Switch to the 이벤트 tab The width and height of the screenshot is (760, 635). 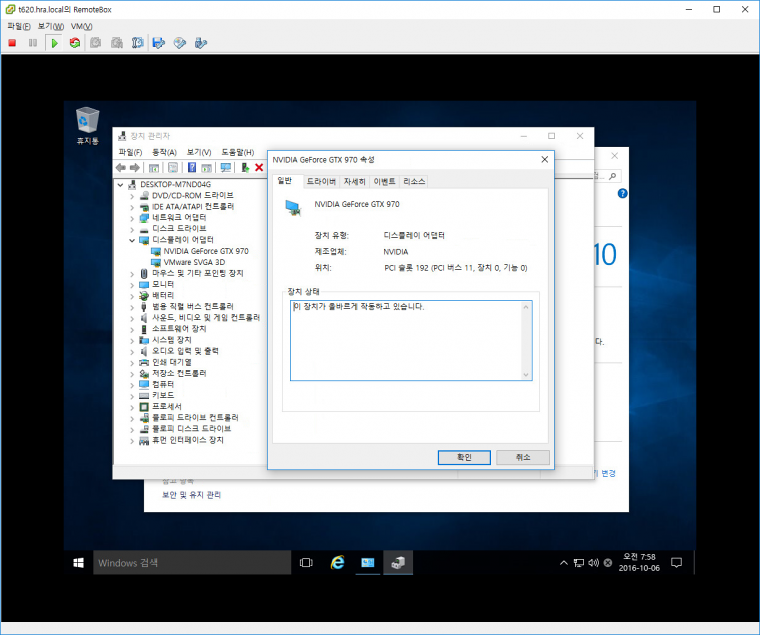(384, 181)
